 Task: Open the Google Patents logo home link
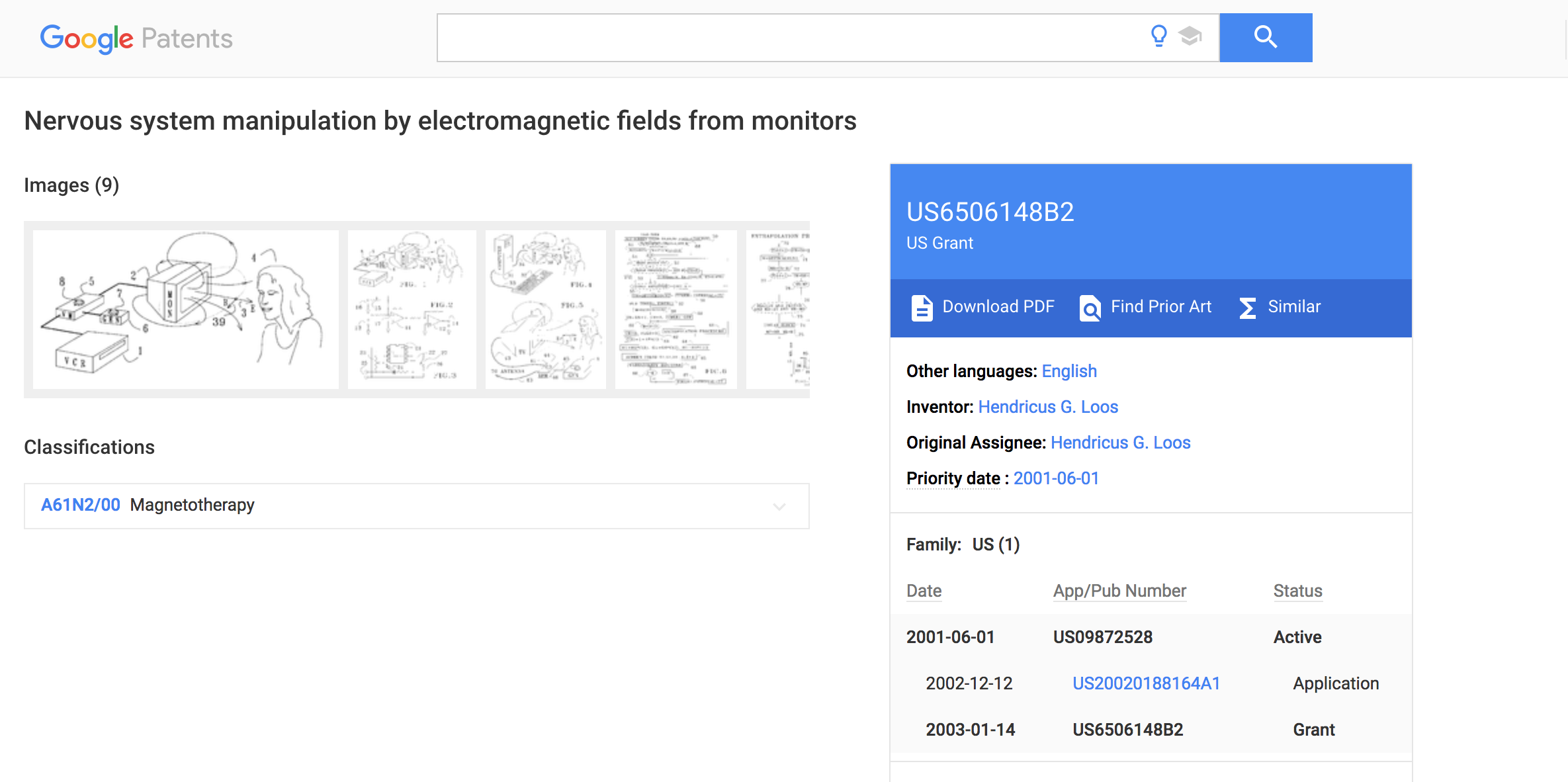(x=136, y=38)
